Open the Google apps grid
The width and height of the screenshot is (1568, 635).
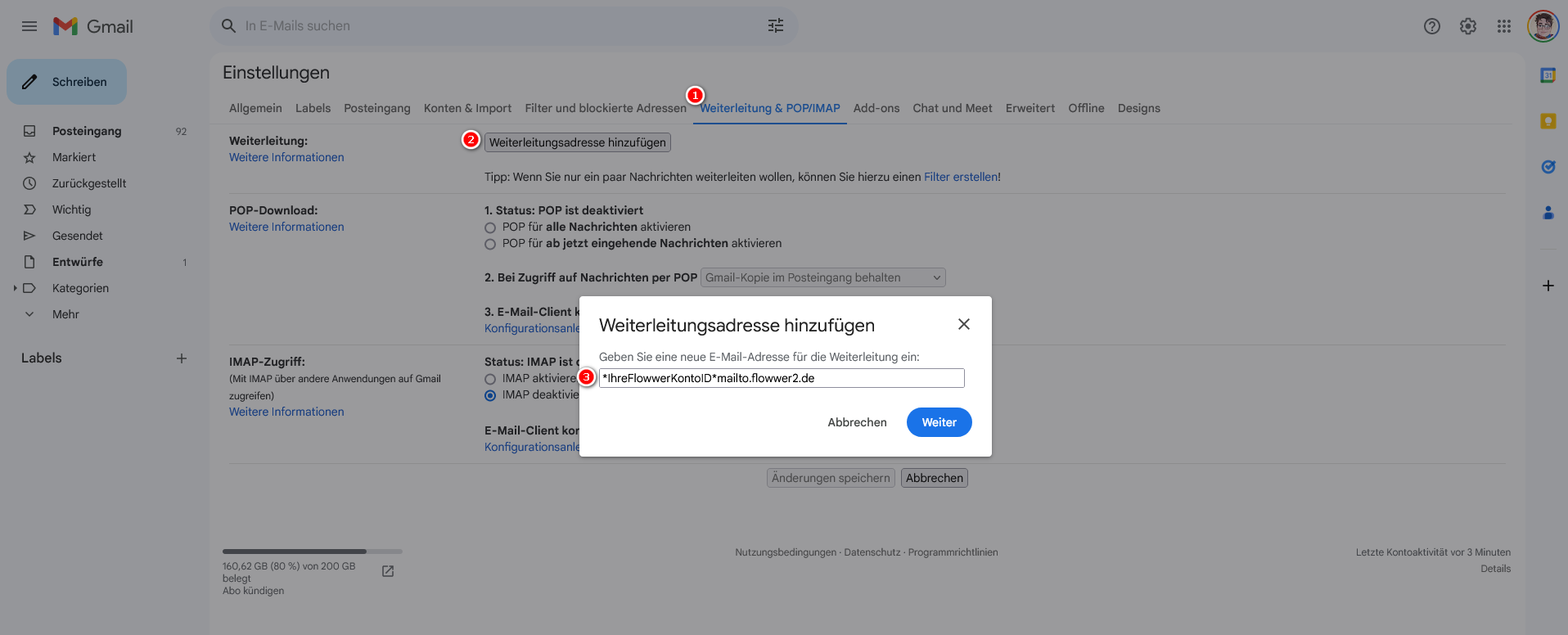click(x=1504, y=26)
